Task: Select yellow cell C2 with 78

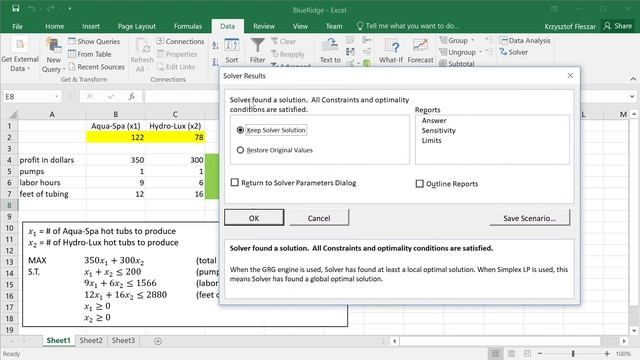Action: [x=175, y=137]
